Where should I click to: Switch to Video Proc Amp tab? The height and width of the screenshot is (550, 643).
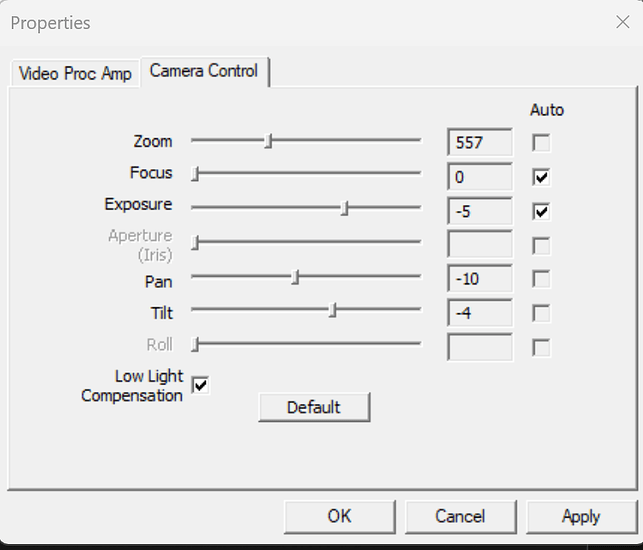(x=76, y=74)
